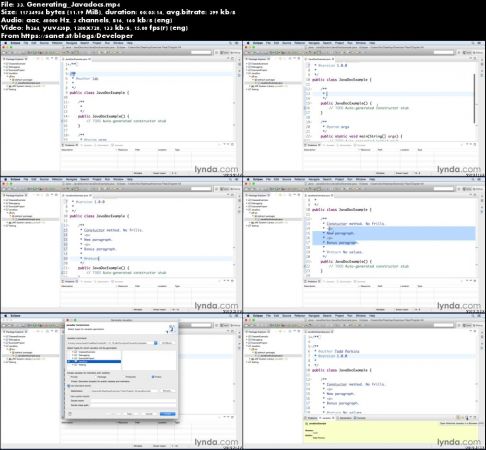Click 'public class JavaDocExample' line in top-left frame
486x450 pixels.
[99, 92]
